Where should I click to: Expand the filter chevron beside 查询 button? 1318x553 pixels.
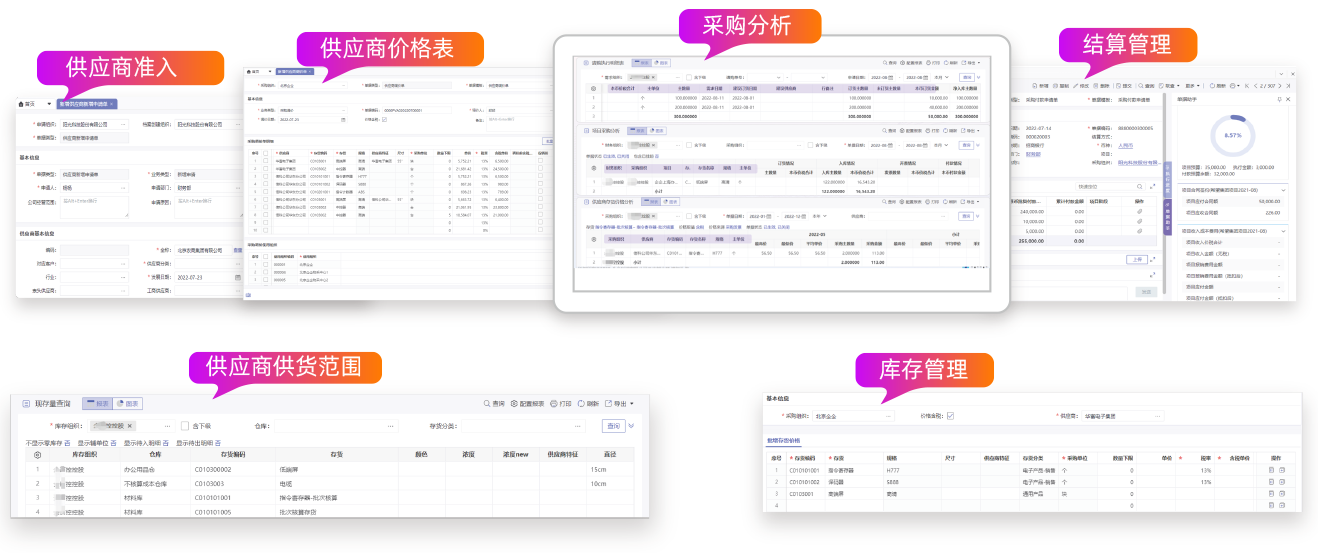pos(631,427)
